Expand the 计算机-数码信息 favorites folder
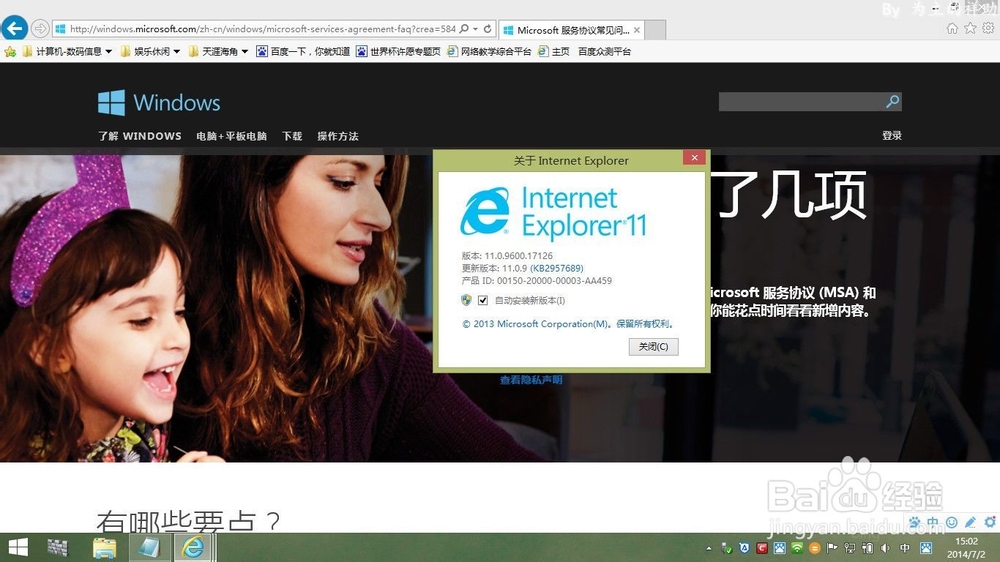The height and width of the screenshot is (562, 1000). coord(67,52)
